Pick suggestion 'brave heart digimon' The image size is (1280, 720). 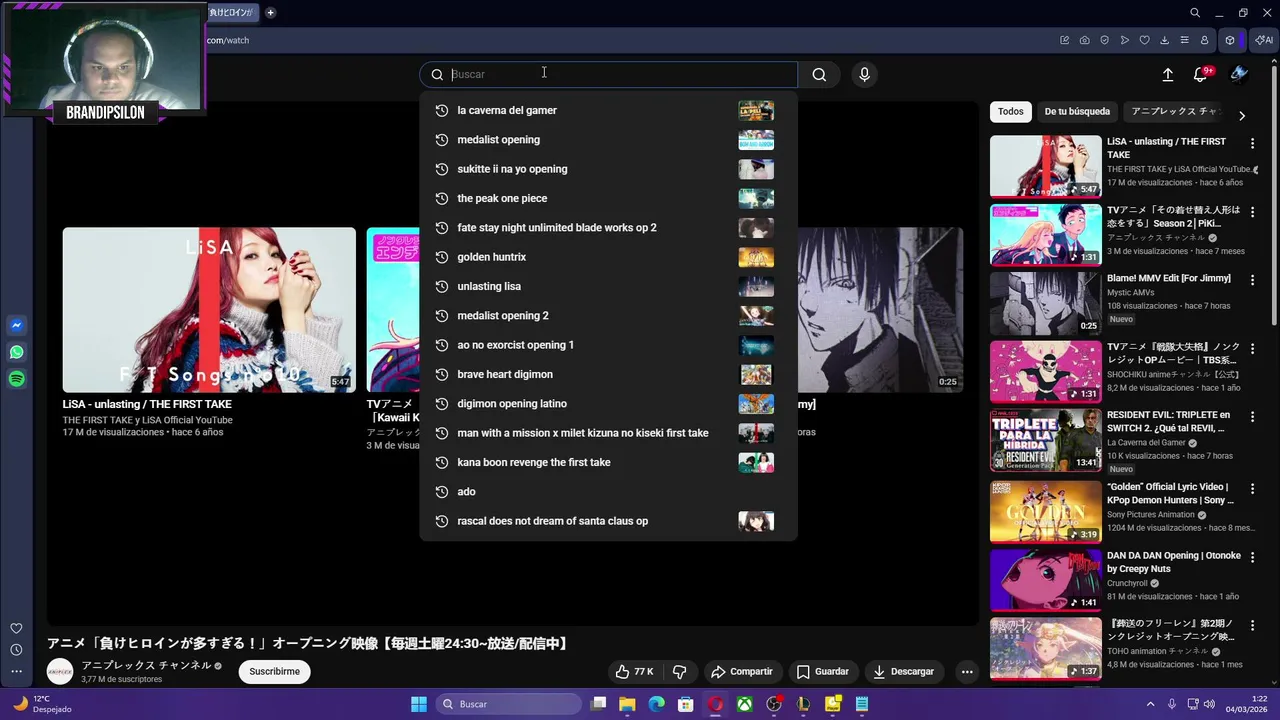coord(608,374)
